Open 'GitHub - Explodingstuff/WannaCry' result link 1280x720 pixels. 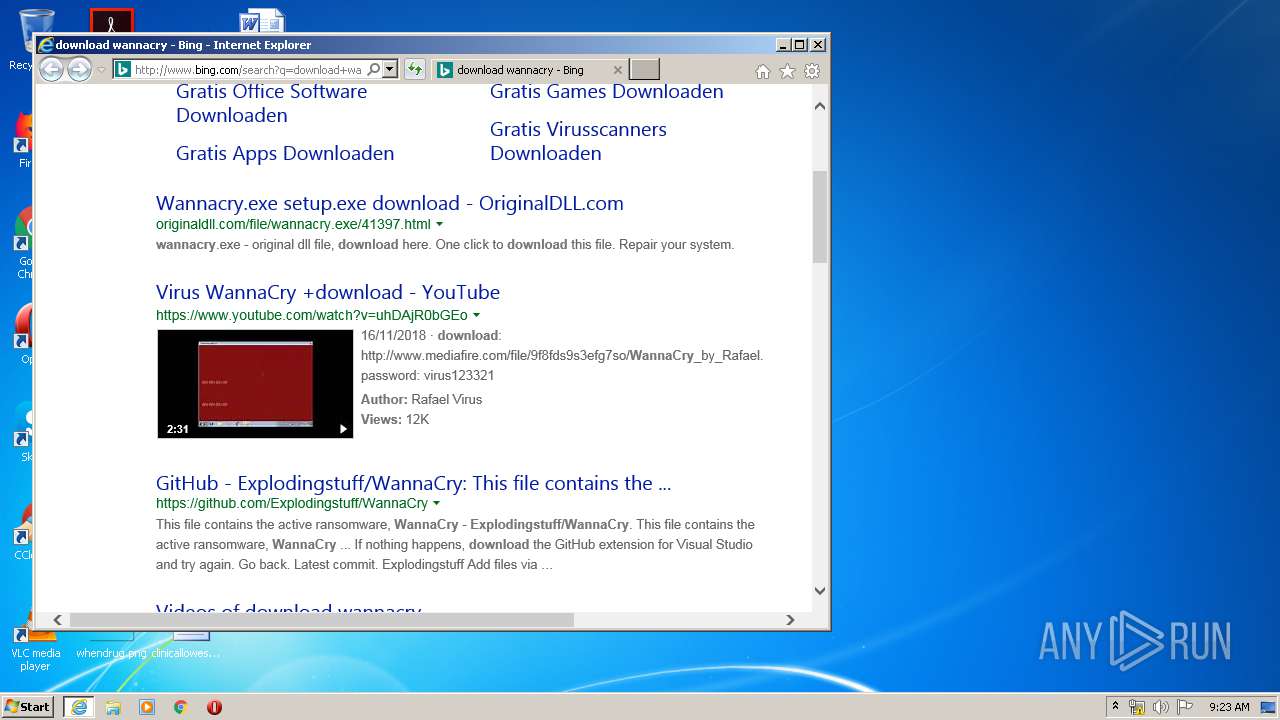pyautogui.click(x=413, y=483)
